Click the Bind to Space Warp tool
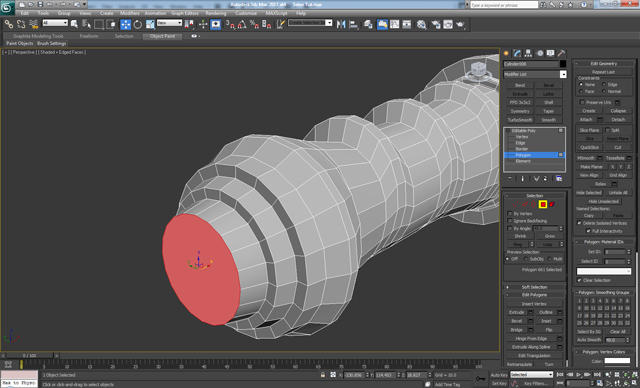Screen dimensions: 640x388 pyautogui.click(x=33, y=24)
